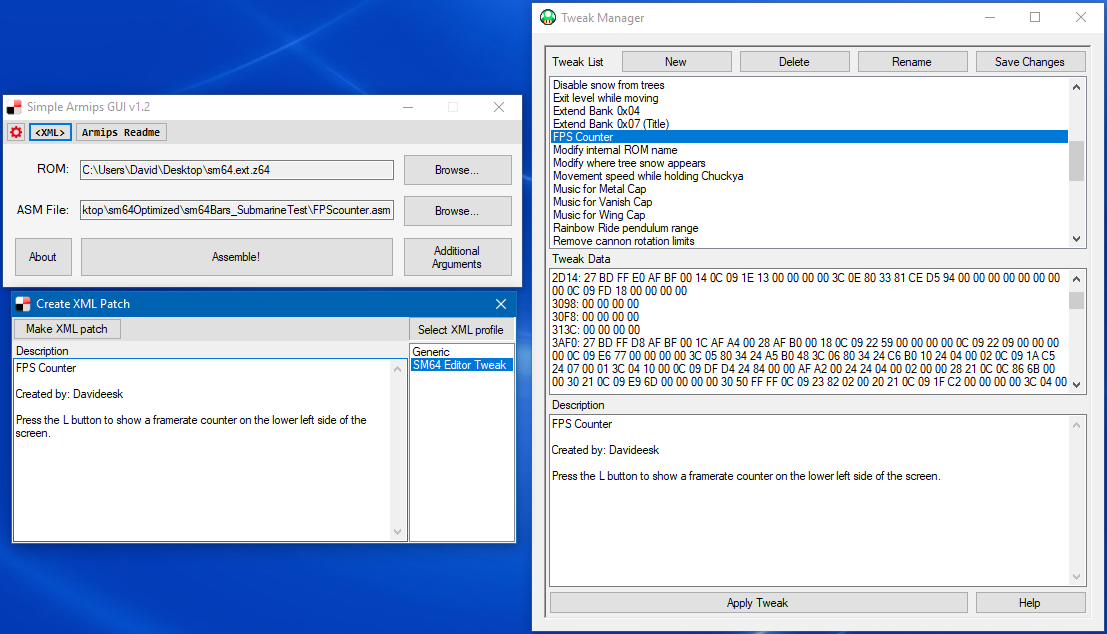
Task: Select 'Remove cannon rotation limits' tweak
Action: point(809,241)
